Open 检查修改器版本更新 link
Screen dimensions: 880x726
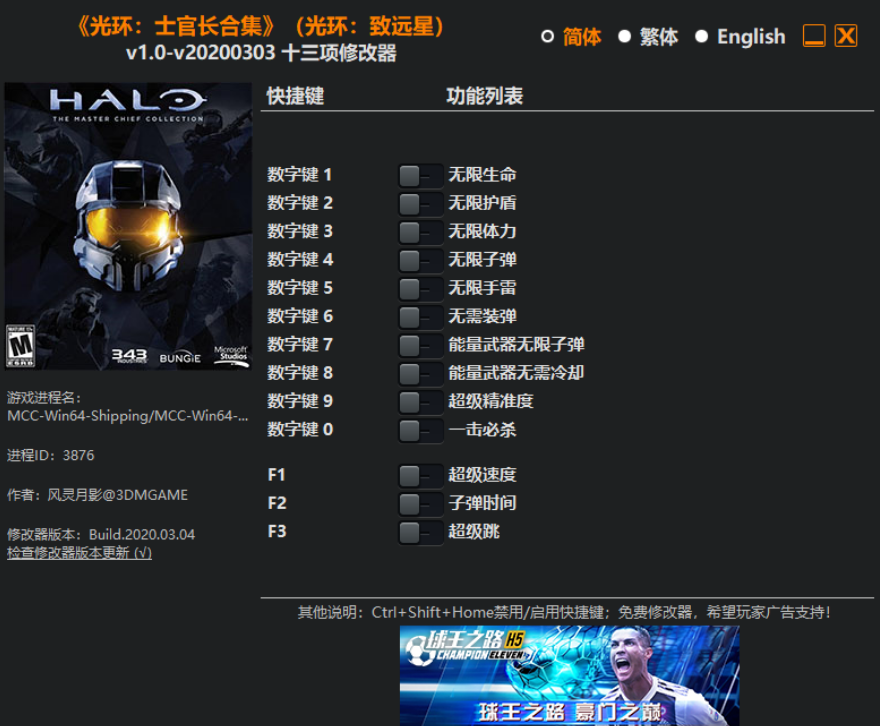79,553
